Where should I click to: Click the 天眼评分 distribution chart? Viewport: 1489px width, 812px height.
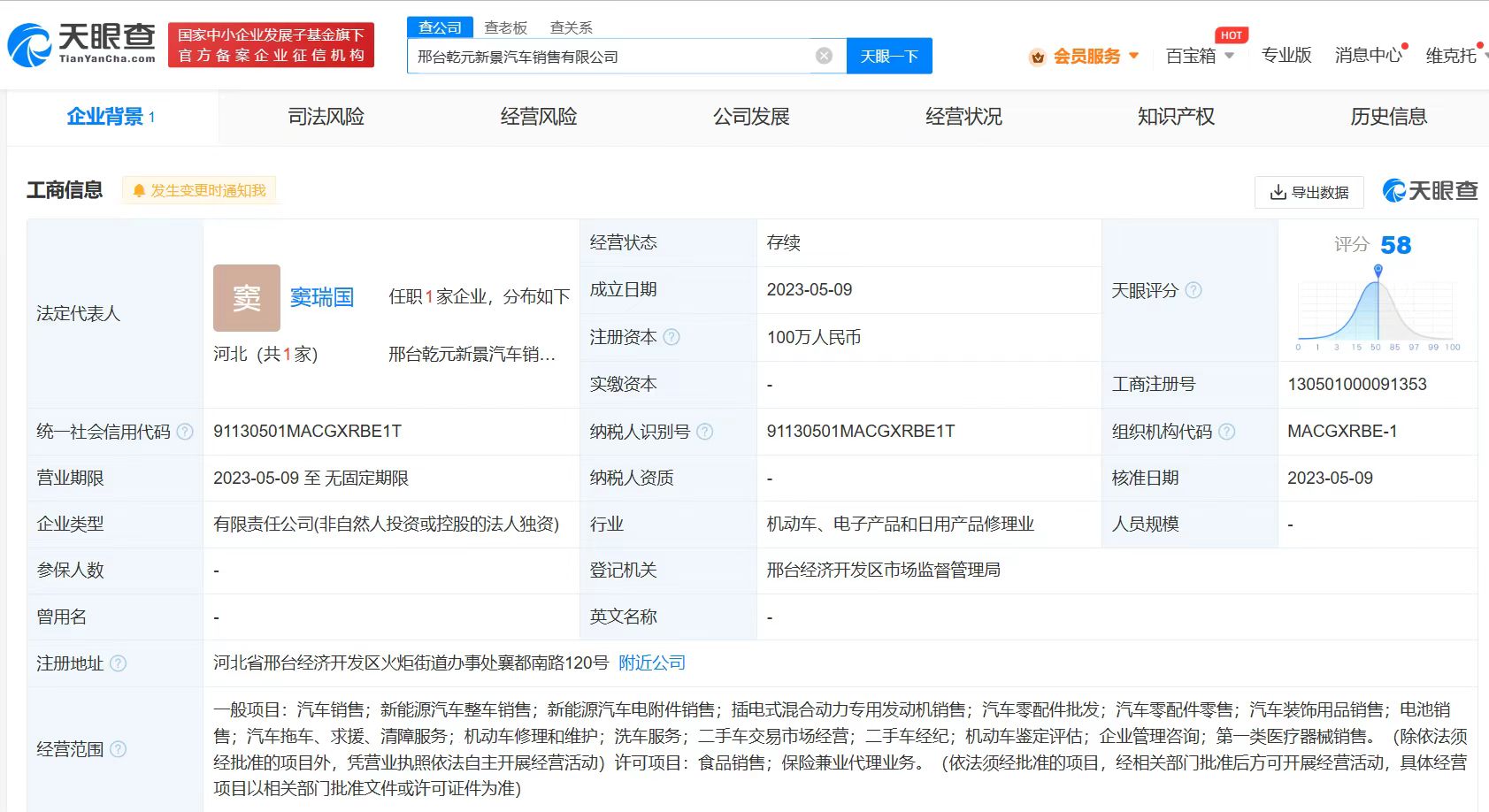click(x=1376, y=310)
